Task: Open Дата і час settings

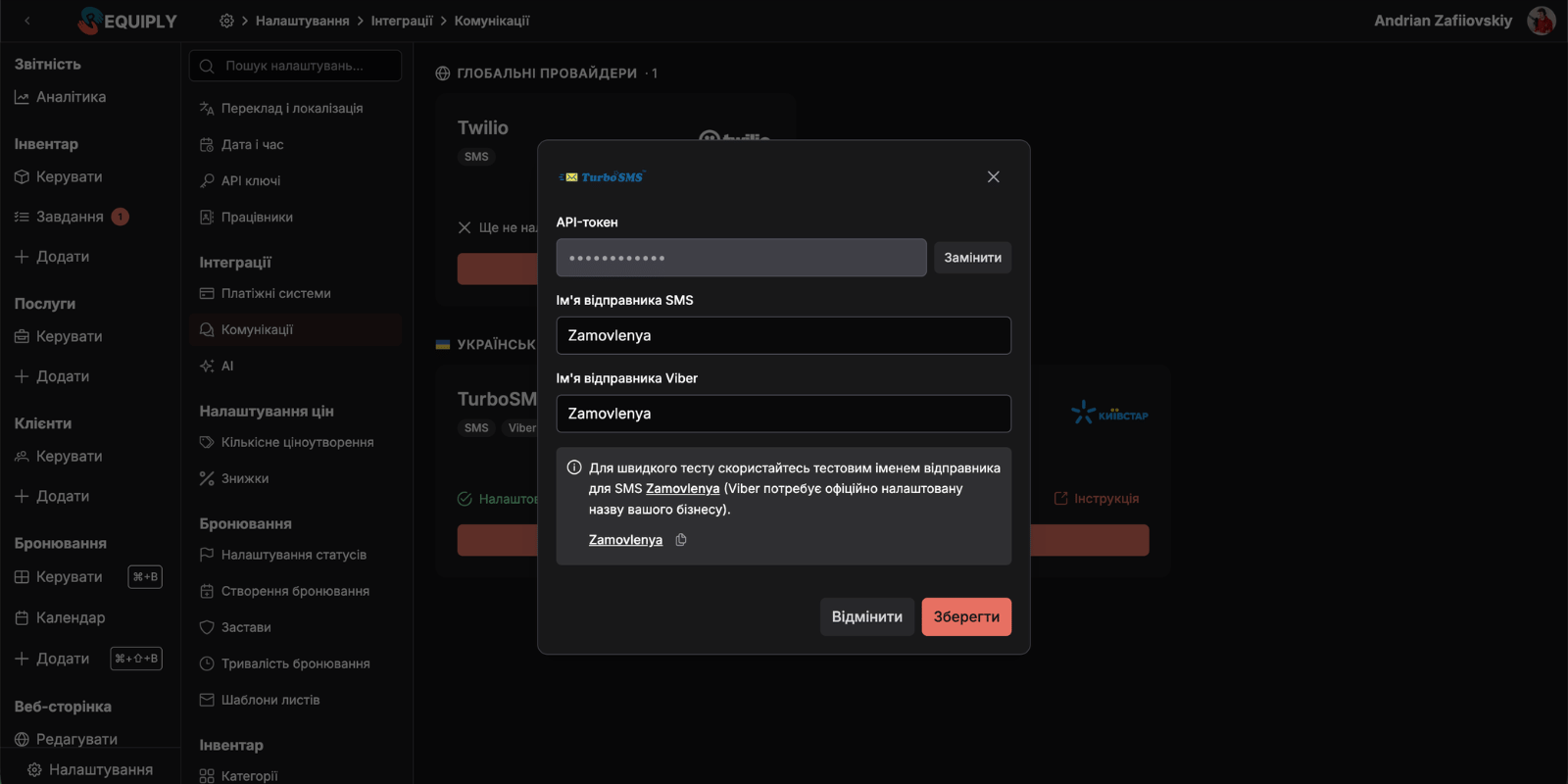Action: pos(242,145)
